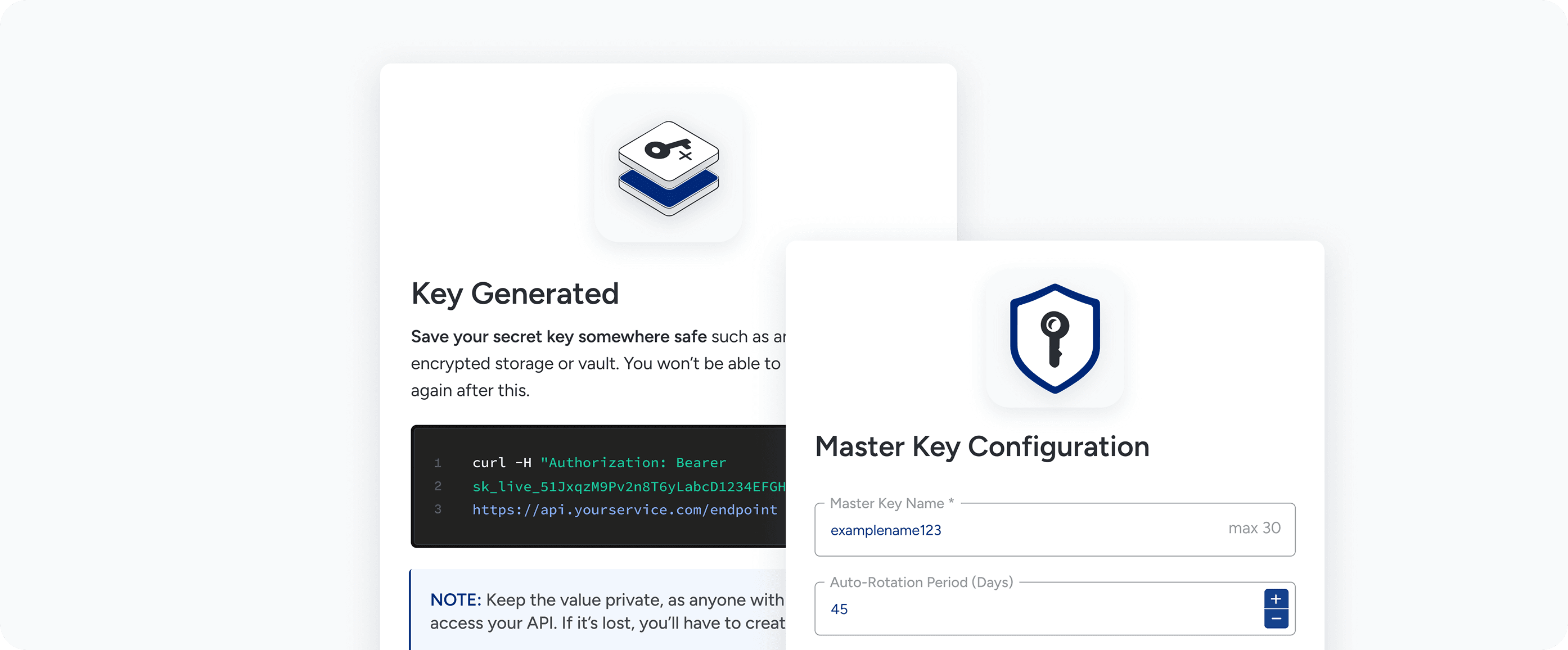Click the Auto-Rotation Period (Days) label
The width and height of the screenshot is (1568, 650).
pos(921,583)
